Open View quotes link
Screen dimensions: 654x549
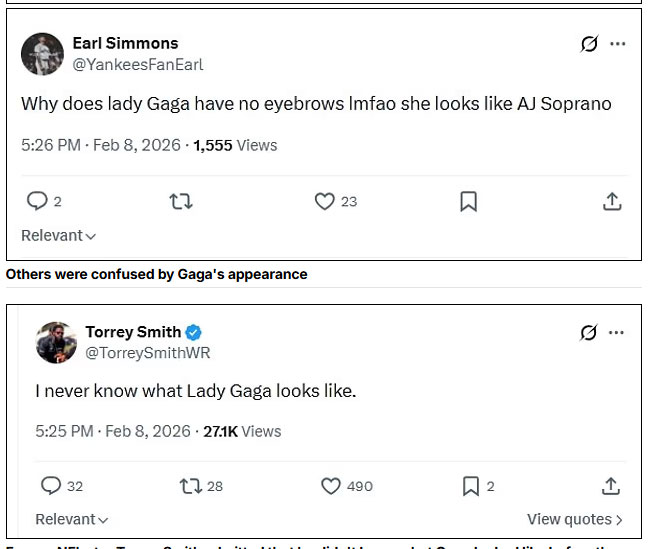pos(575,520)
